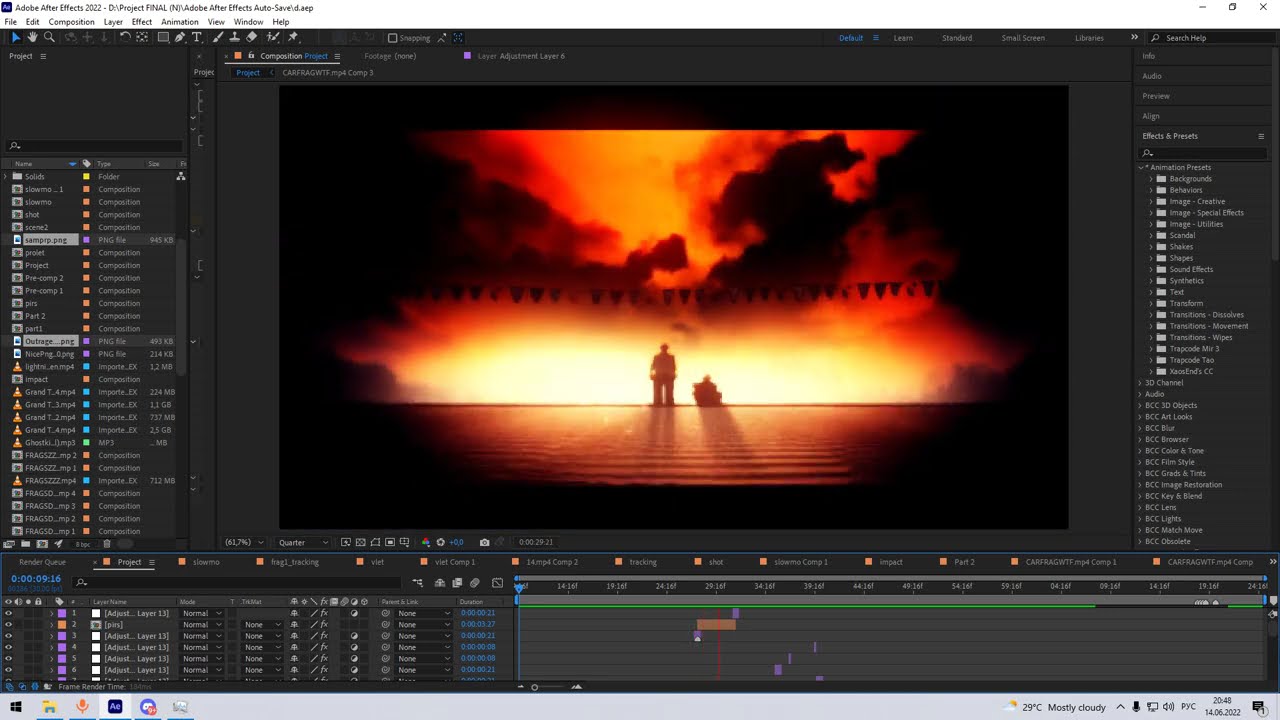This screenshot has height=720, width=1280.
Task: Pick the Type text tool
Action: 197,37
